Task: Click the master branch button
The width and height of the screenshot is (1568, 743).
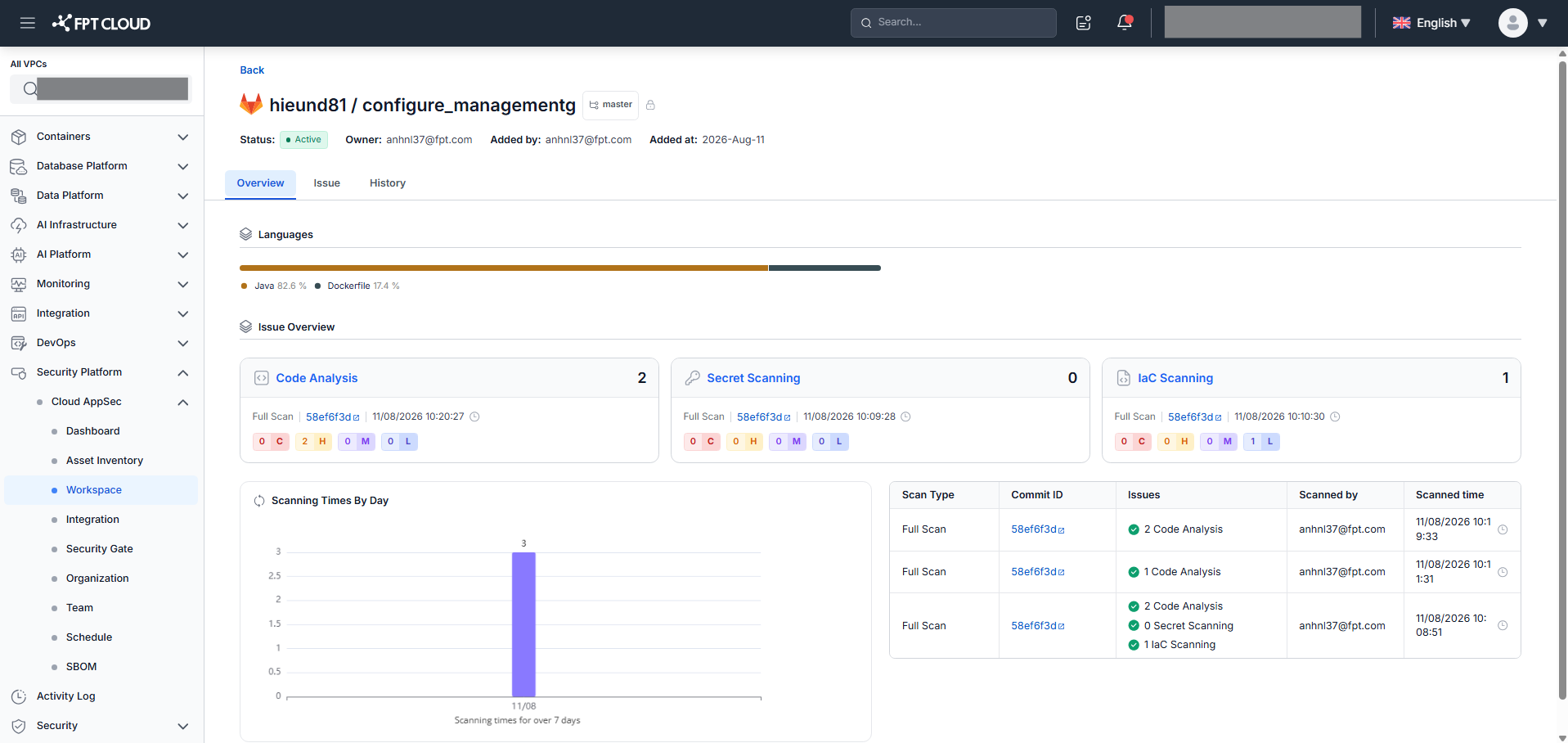Action: 611,105
